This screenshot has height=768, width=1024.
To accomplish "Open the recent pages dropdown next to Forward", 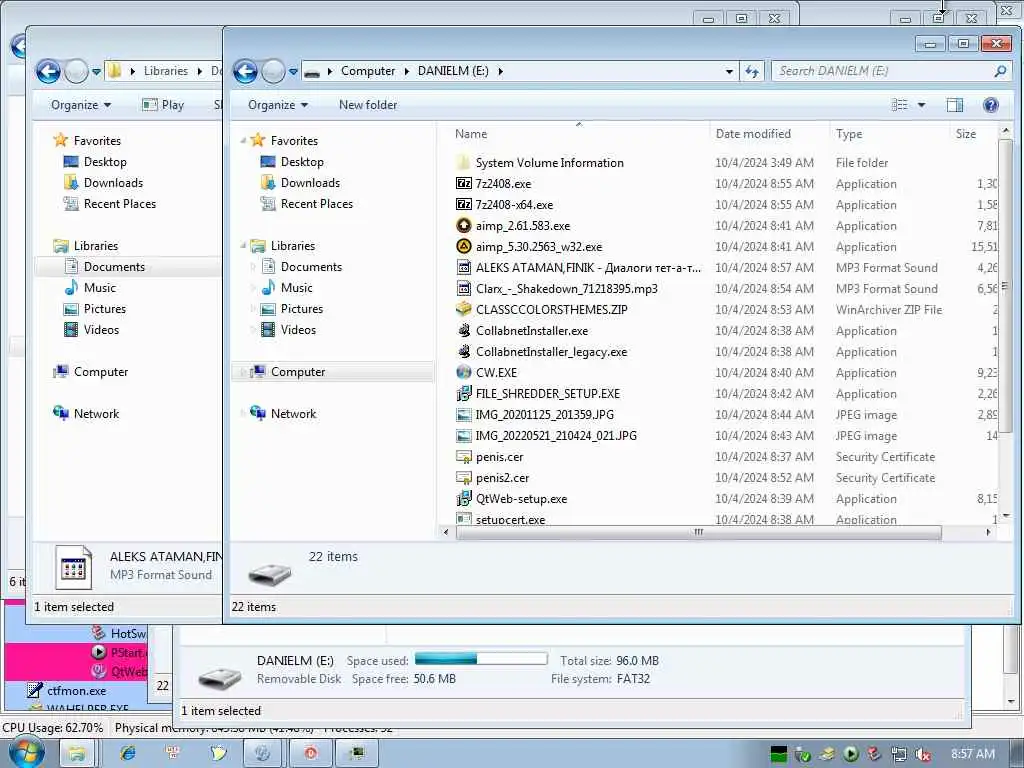I will 293,71.
